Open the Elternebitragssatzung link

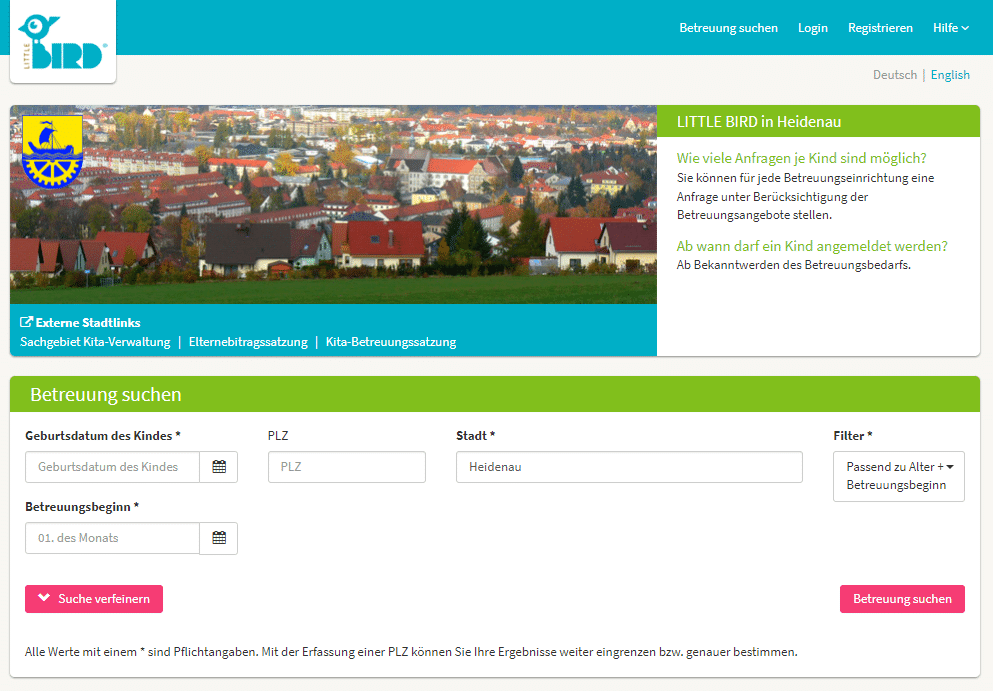248,342
